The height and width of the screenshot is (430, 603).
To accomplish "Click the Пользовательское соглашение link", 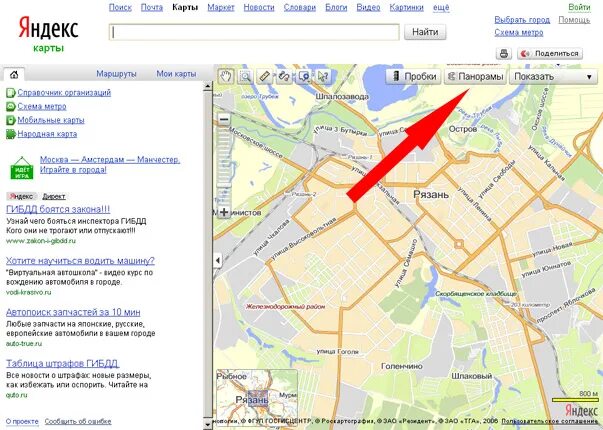I will tap(550, 422).
